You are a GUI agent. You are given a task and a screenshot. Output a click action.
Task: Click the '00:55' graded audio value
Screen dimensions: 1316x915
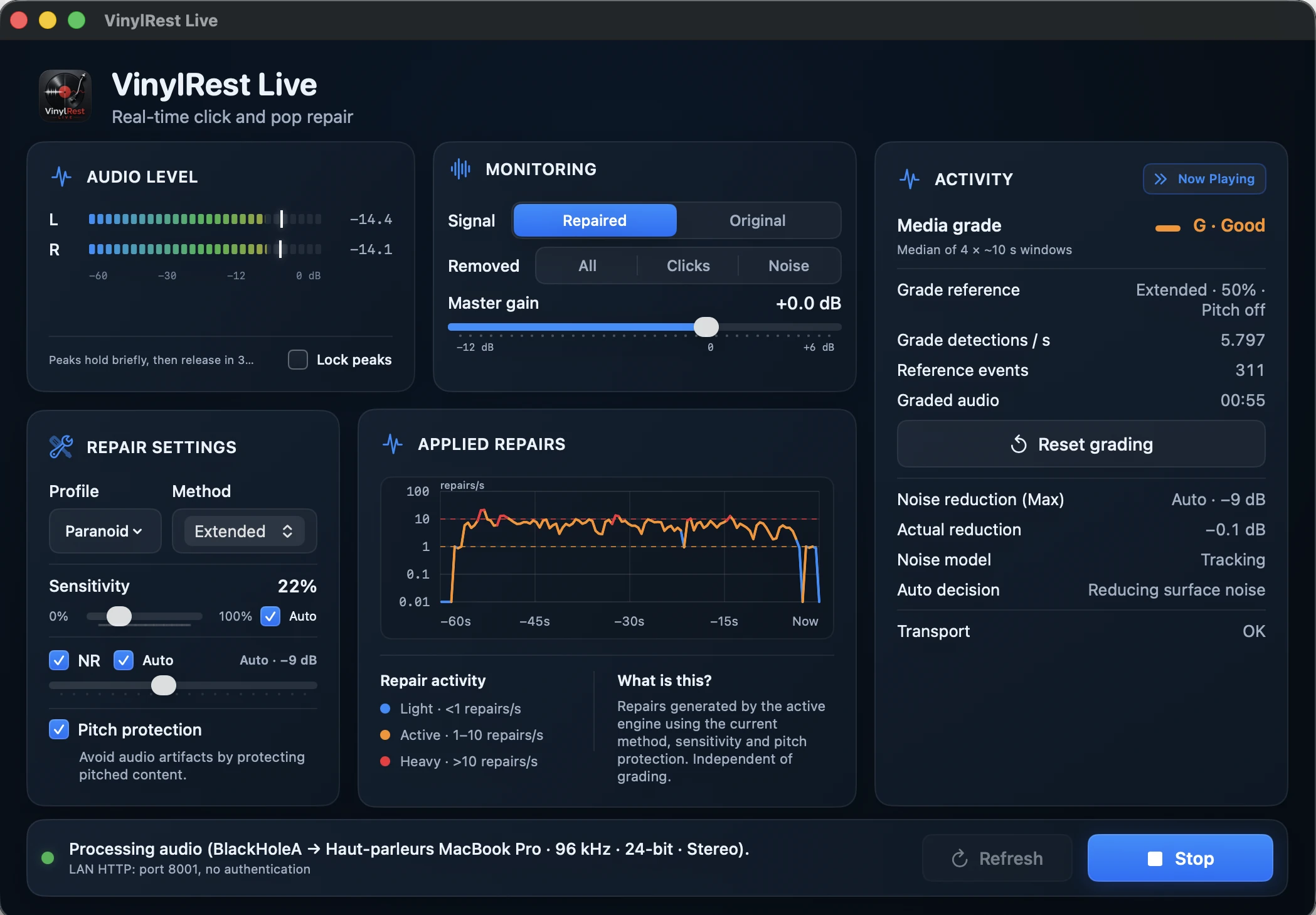[x=1242, y=400]
